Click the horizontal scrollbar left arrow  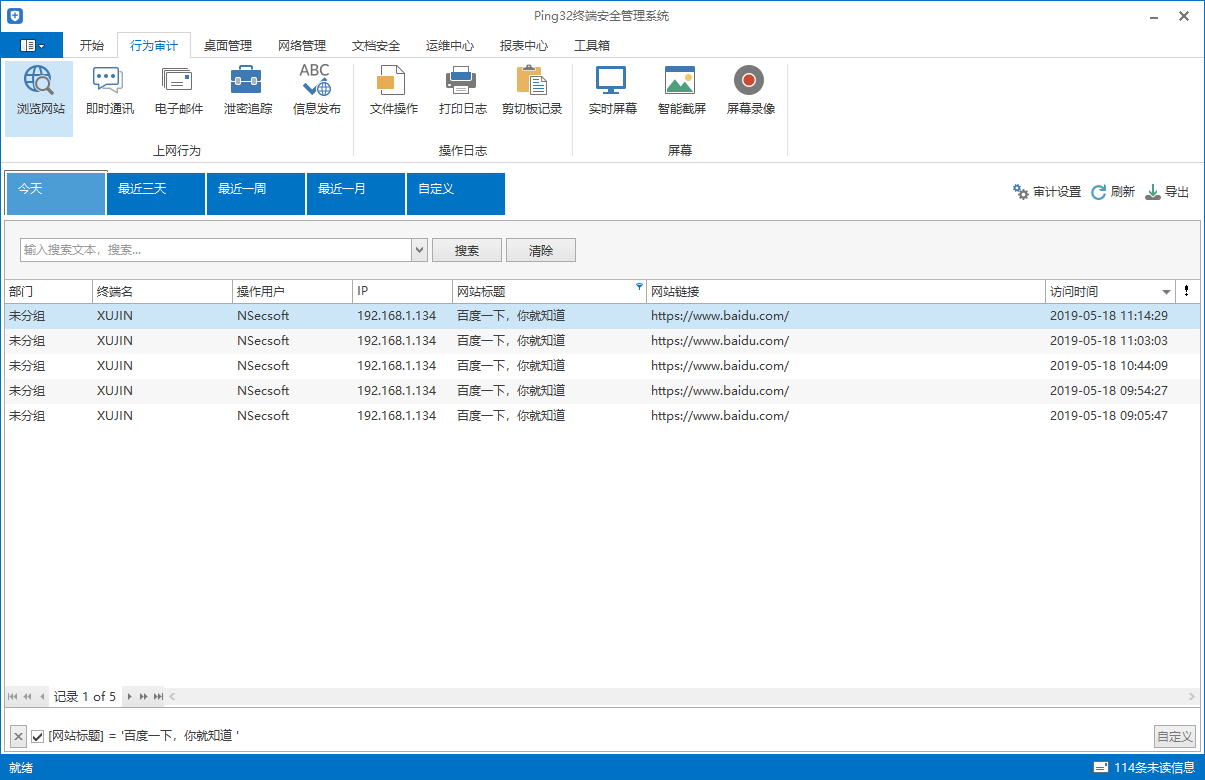pos(172,696)
